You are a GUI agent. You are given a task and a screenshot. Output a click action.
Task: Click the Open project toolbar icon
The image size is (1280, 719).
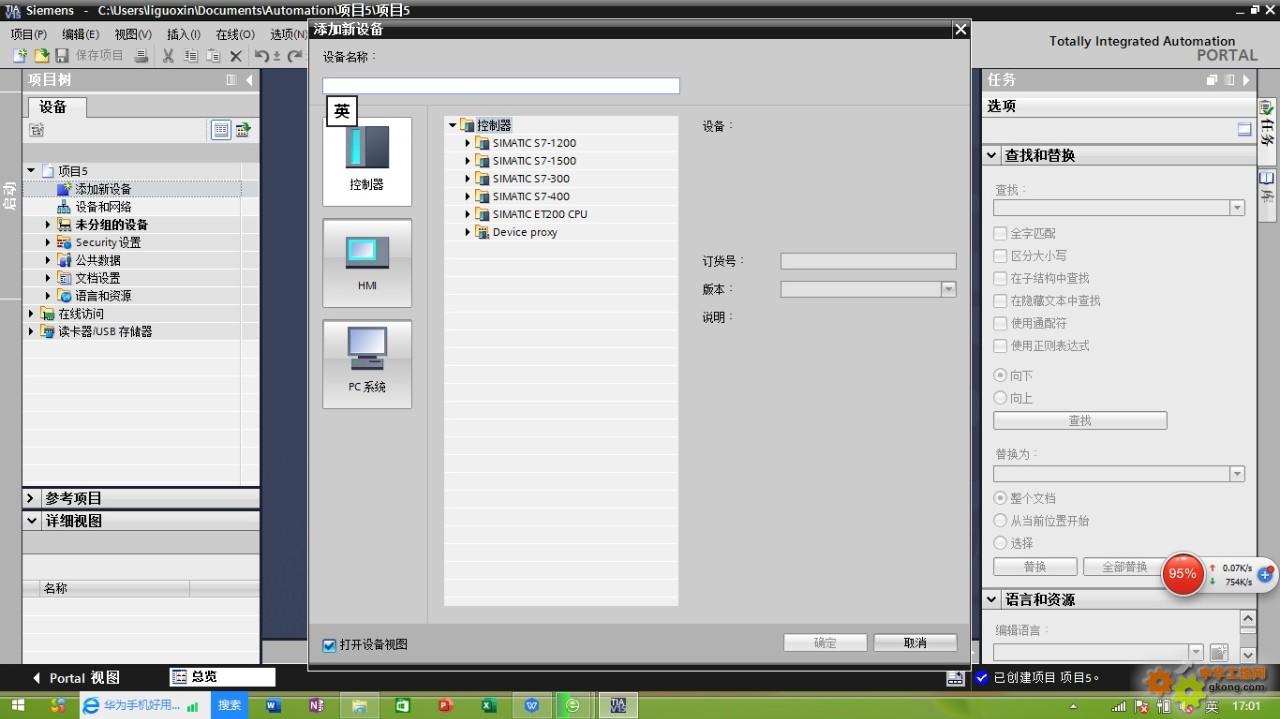coord(42,56)
